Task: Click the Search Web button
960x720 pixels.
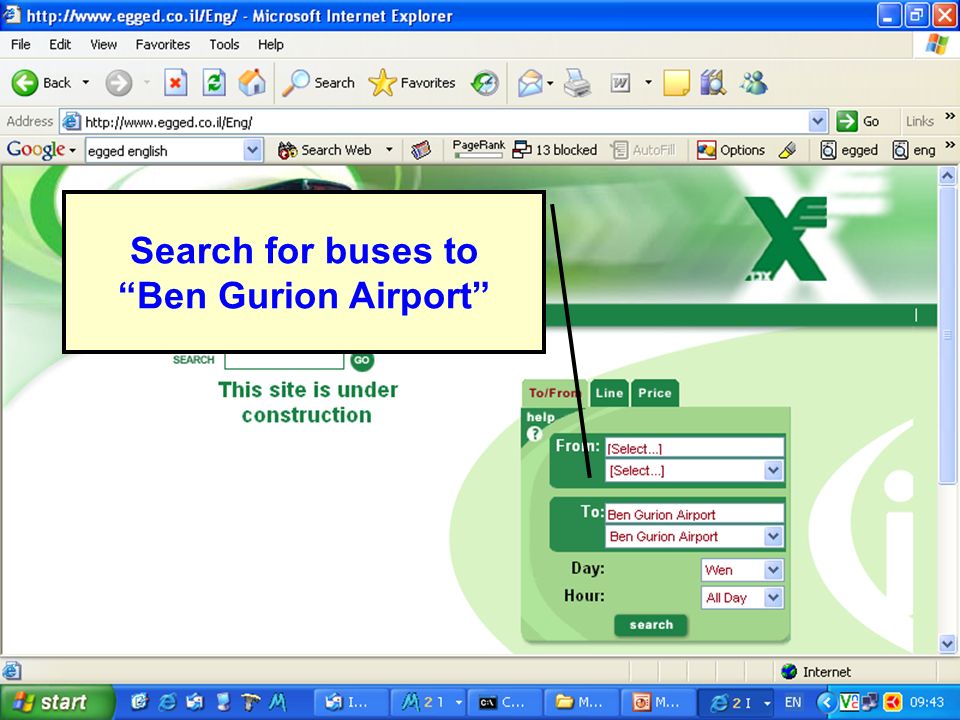Action: (324, 150)
